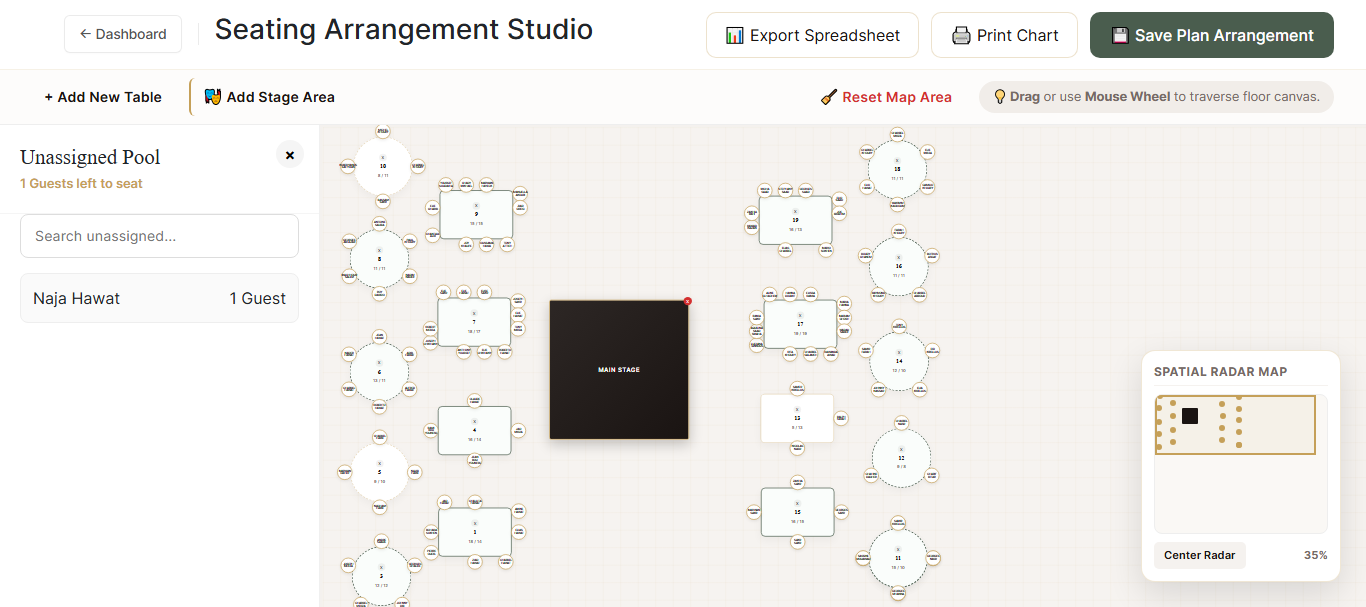Click the Seating Arrangement Studio title
This screenshot has width=1366, height=607.
coord(404,30)
